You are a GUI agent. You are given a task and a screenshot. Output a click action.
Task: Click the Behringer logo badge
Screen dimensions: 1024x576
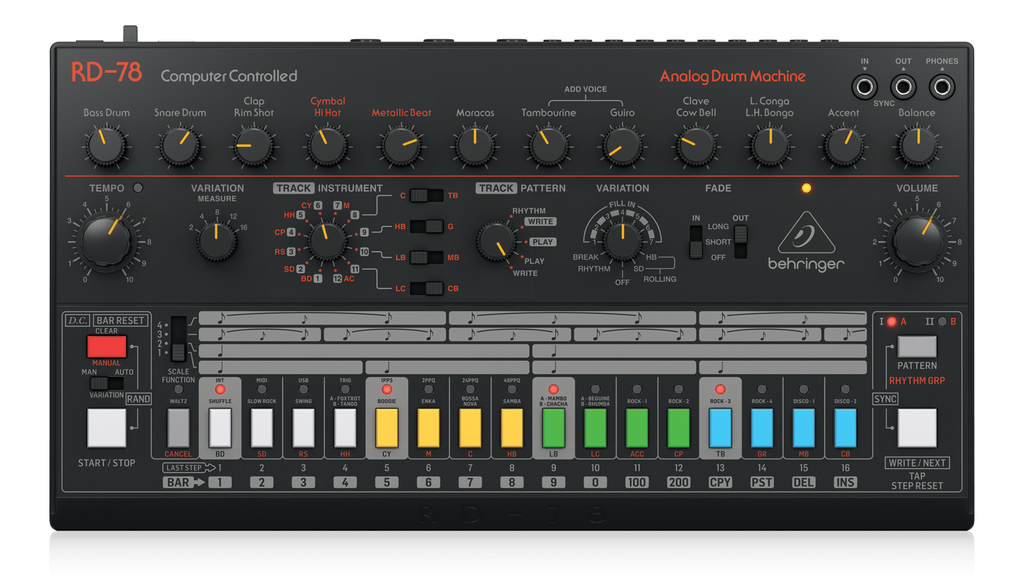(808, 243)
